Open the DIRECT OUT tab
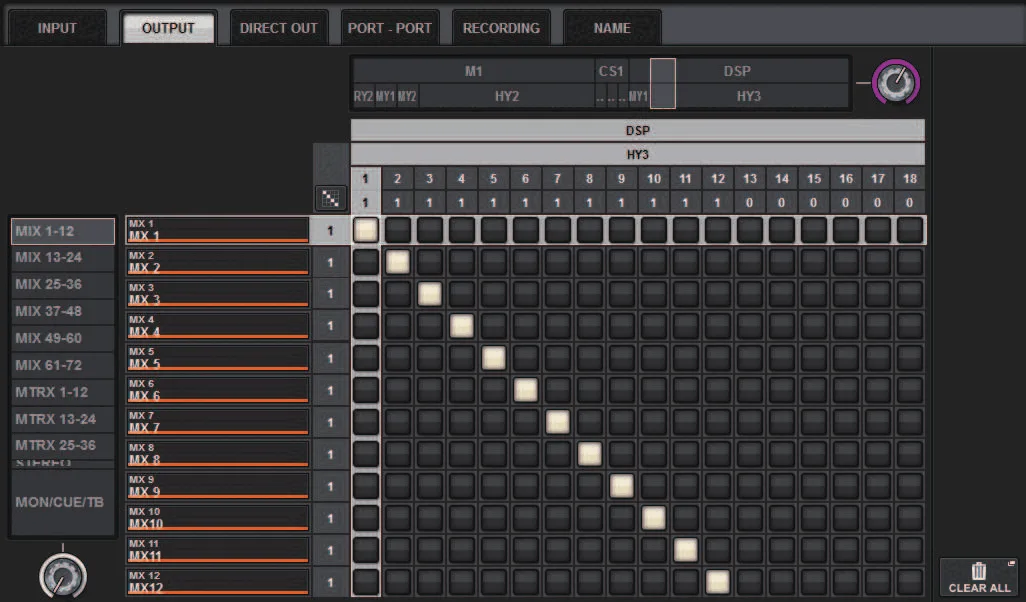 [x=279, y=28]
